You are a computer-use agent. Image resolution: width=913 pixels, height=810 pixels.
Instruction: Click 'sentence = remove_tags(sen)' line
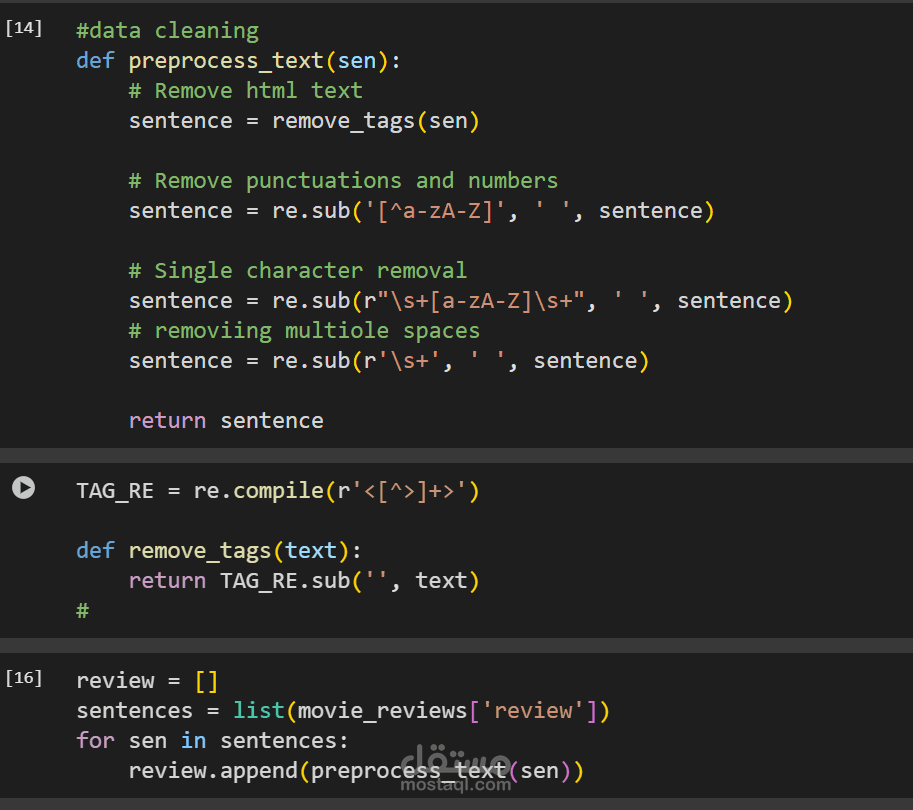point(304,121)
